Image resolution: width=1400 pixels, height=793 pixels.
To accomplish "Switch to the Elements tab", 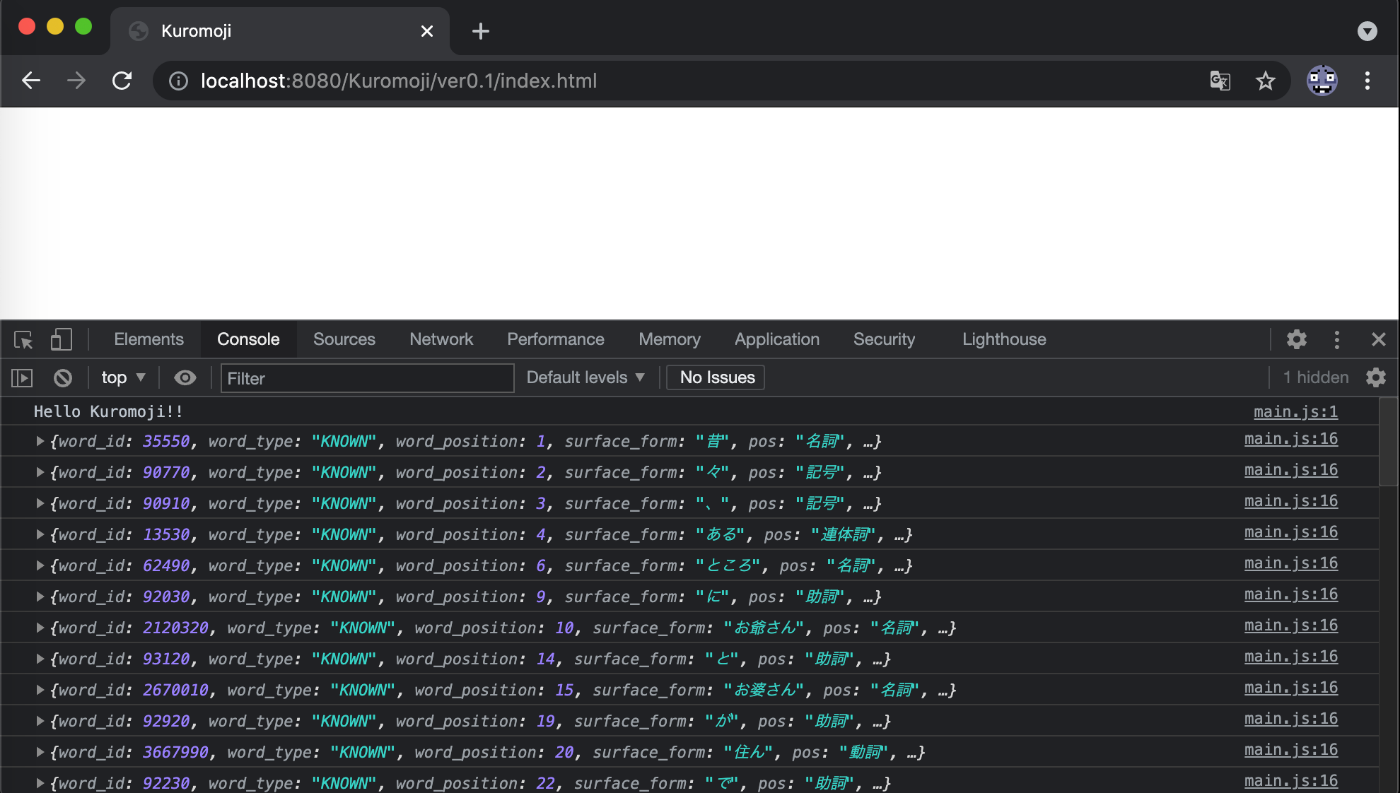I will (149, 339).
